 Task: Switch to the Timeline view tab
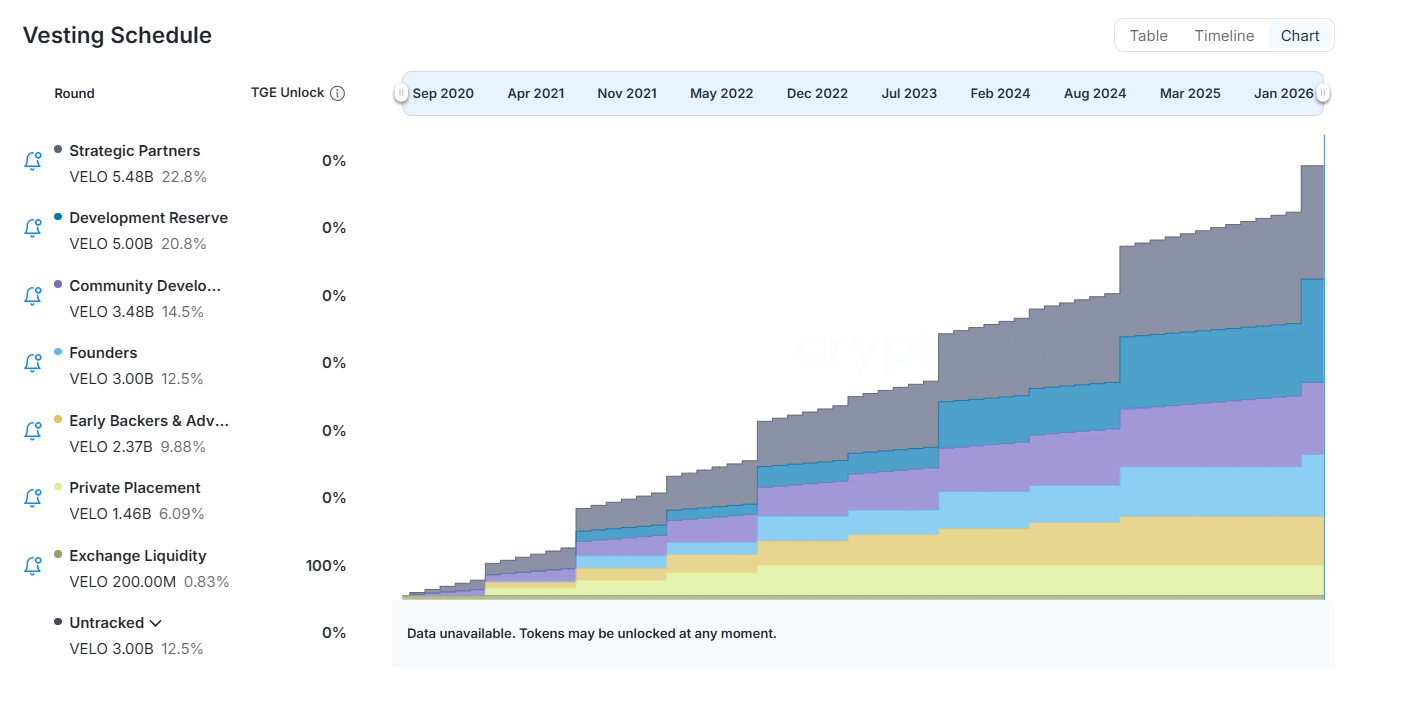(x=1223, y=36)
